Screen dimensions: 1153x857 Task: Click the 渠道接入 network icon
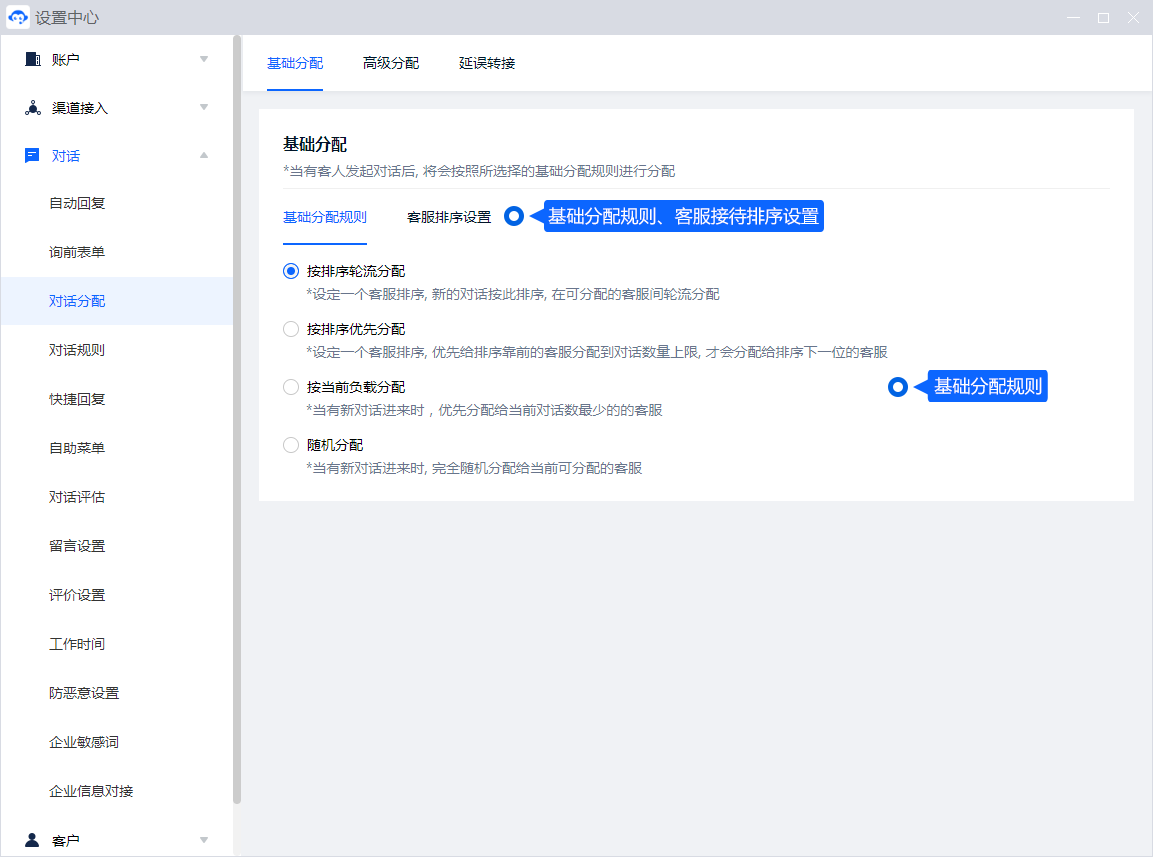pos(32,107)
